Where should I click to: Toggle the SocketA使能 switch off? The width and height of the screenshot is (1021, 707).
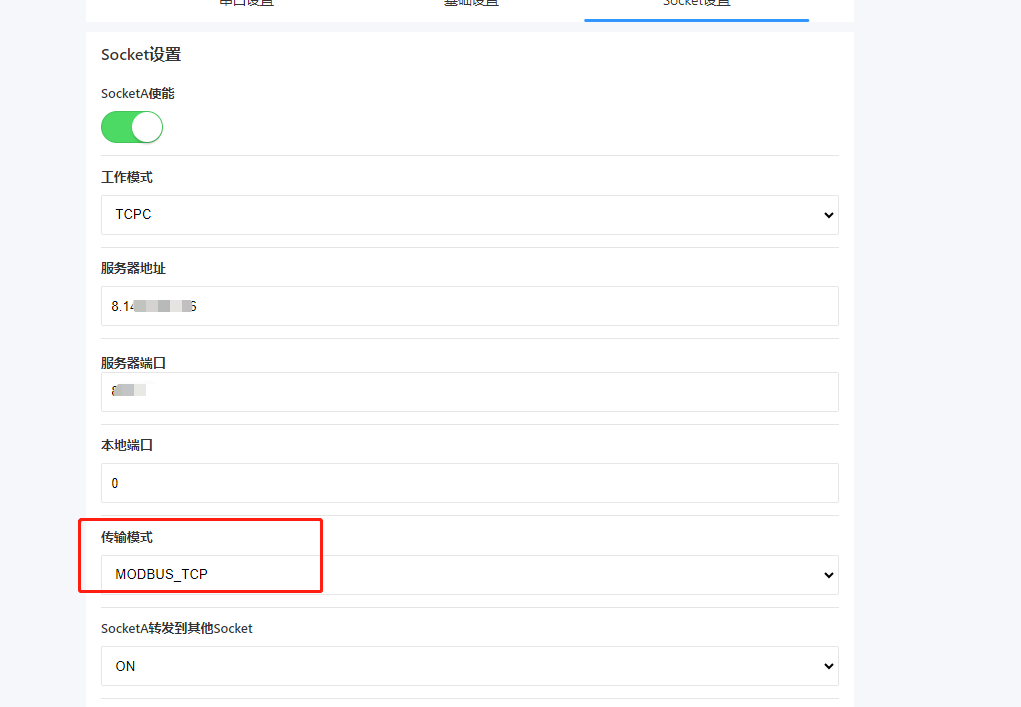click(x=131, y=127)
